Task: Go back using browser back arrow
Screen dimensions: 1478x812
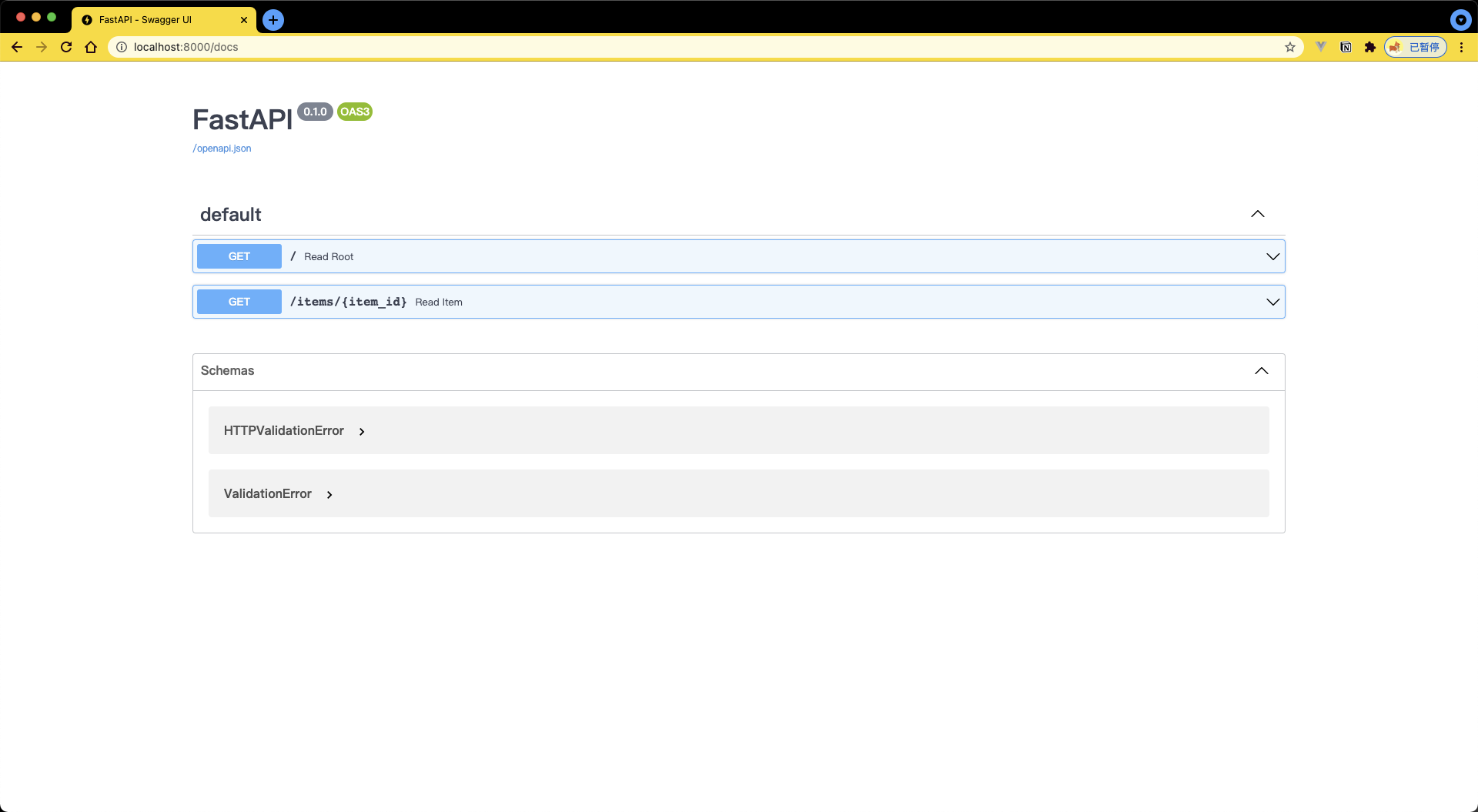Action: 17,47
